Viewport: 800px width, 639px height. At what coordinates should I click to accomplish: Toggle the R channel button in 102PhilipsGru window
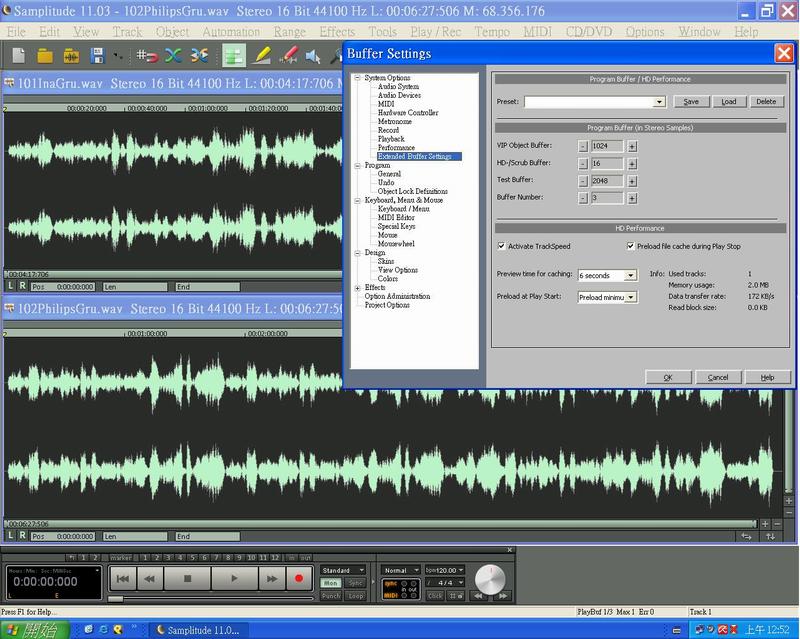pos(22,535)
